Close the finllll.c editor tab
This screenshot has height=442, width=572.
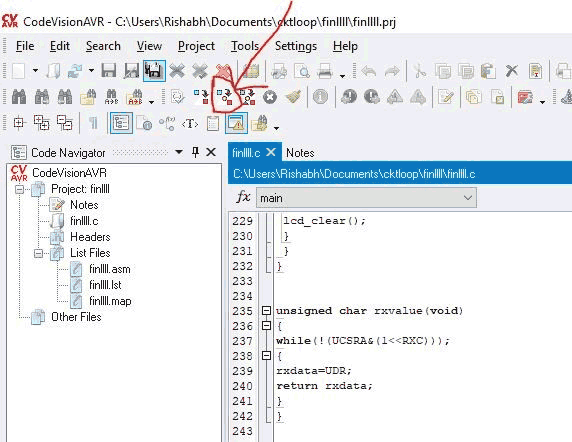[271, 152]
